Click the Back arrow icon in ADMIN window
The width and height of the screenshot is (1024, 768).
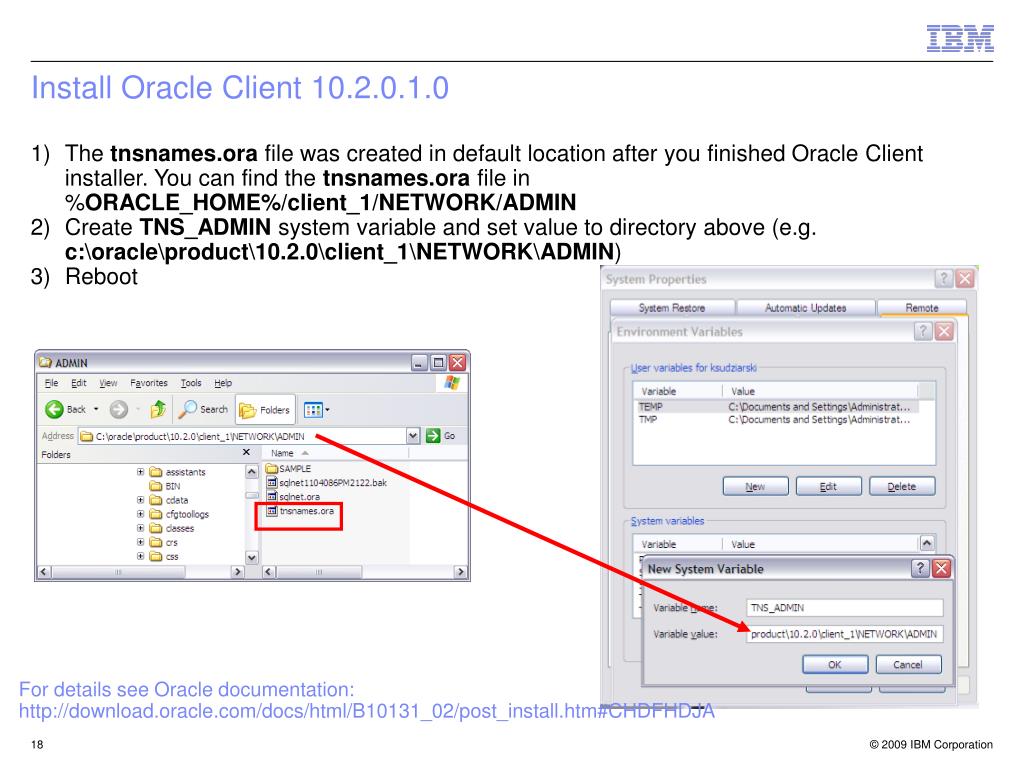(x=54, y=409)
